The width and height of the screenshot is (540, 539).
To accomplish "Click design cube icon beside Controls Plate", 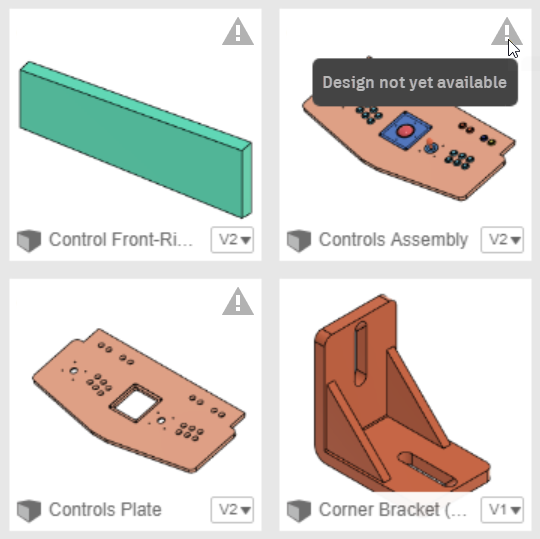I will (x=29, y=510).
